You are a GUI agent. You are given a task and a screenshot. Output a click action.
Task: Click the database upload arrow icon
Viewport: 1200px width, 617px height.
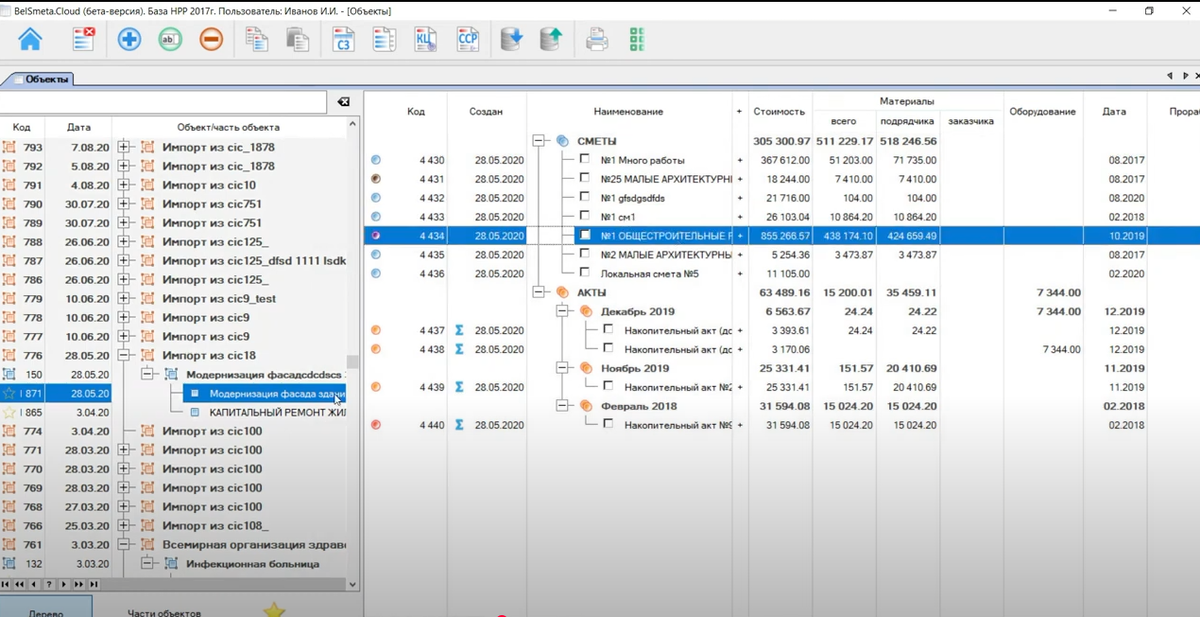tap(551, 40)
